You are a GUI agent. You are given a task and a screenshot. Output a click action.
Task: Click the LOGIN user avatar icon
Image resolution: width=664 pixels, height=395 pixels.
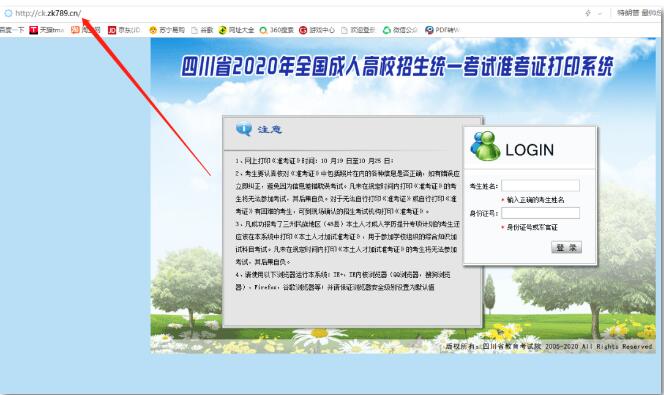485,146
